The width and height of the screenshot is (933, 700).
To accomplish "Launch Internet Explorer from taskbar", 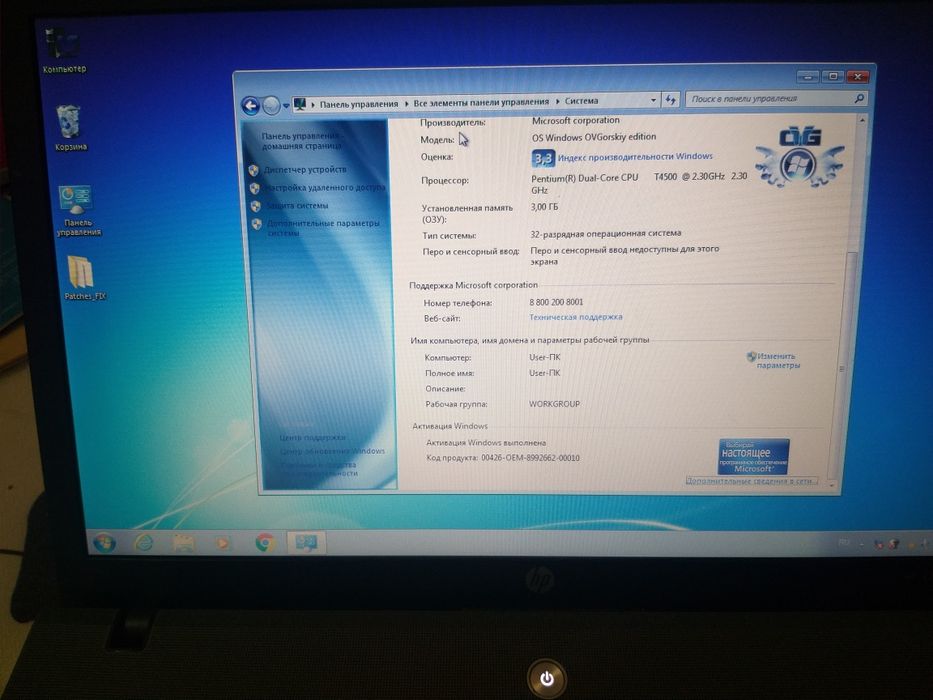I will coord(144,542).
